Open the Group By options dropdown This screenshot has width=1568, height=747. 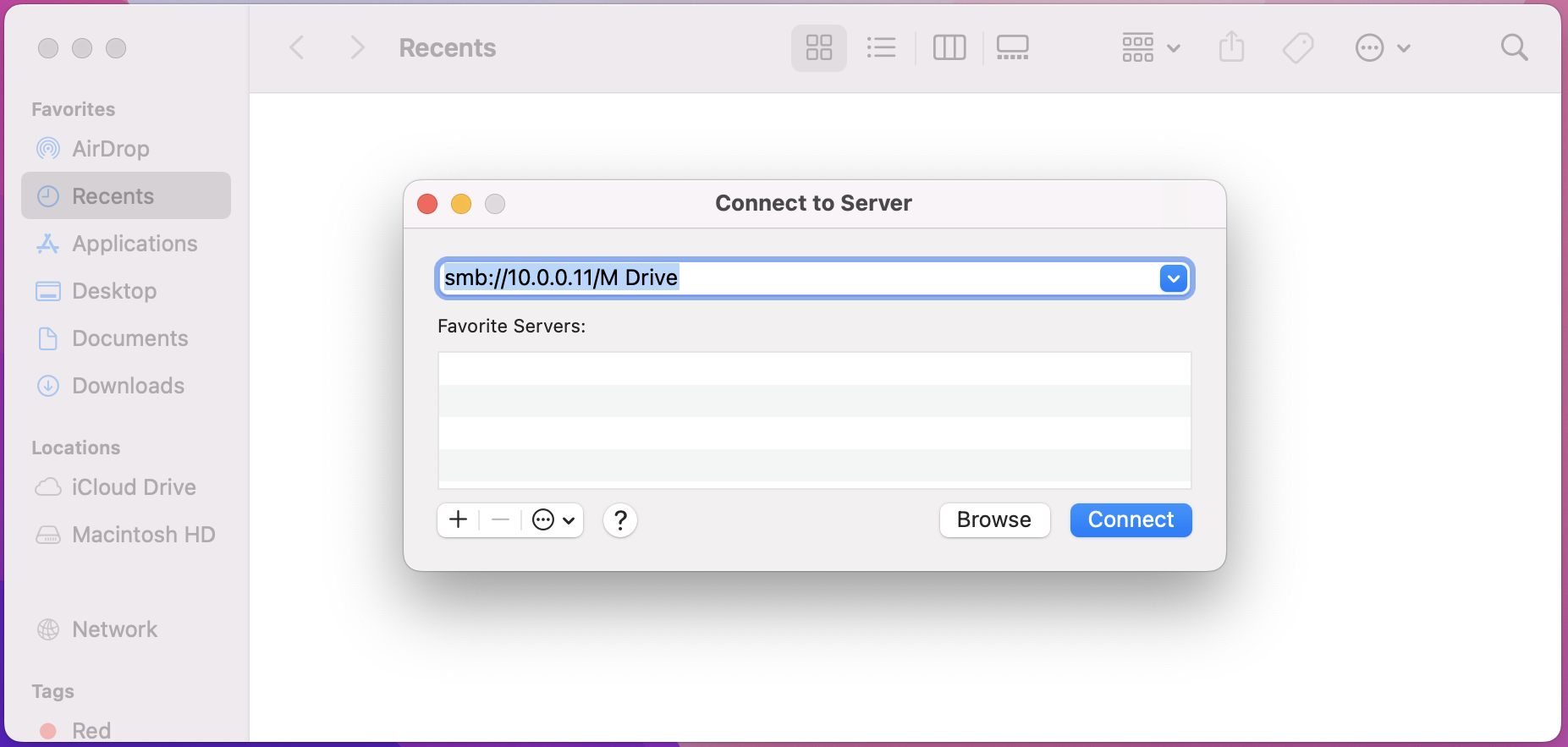pos(1150,47)
